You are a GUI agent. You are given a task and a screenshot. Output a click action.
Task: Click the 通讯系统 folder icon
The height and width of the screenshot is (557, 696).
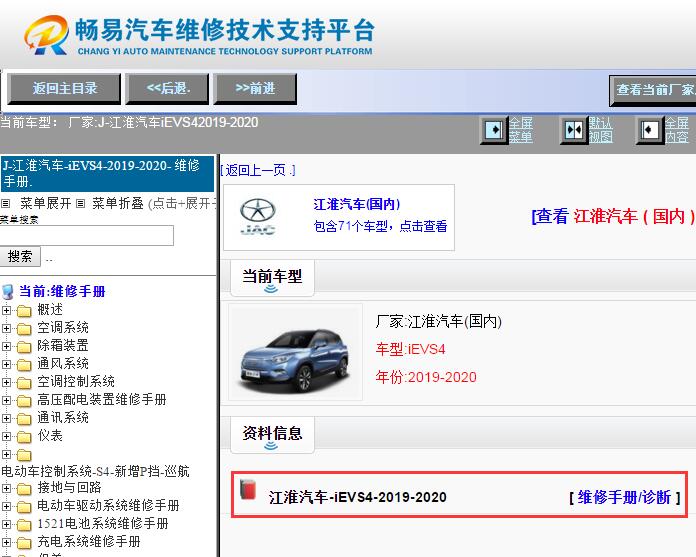point(24,418)
